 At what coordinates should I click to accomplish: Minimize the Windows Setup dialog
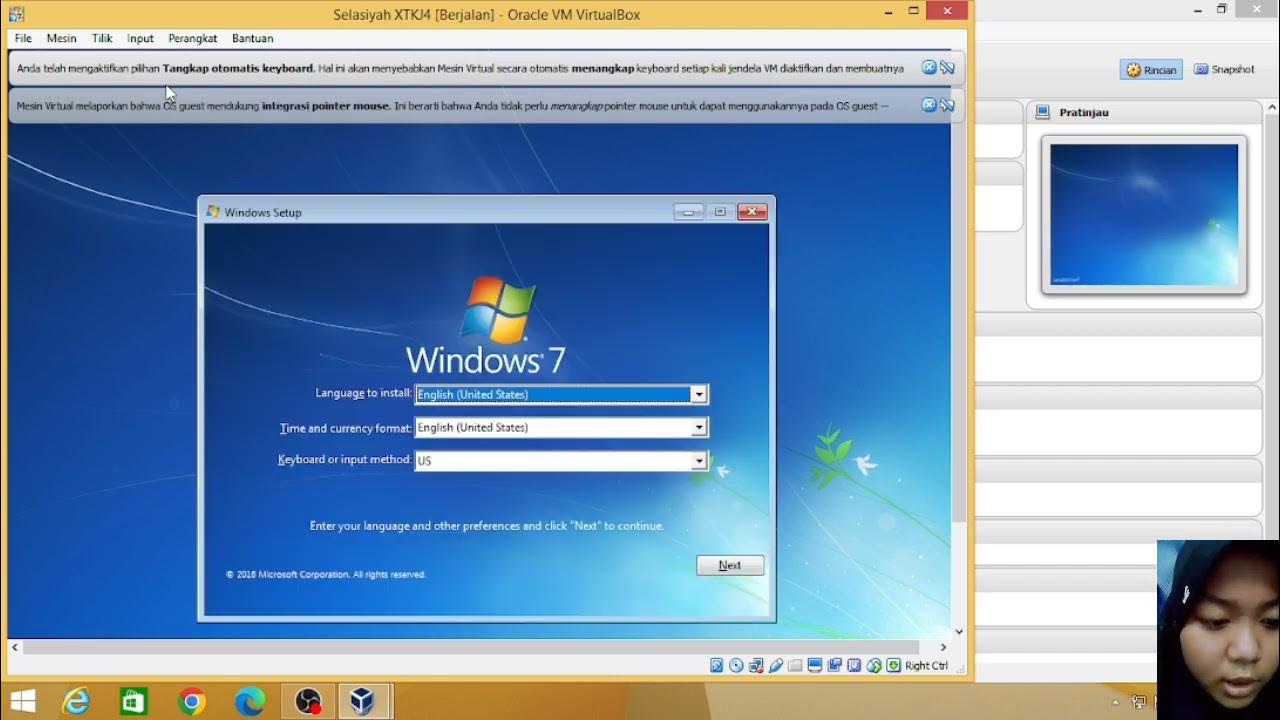click(688, 212)
